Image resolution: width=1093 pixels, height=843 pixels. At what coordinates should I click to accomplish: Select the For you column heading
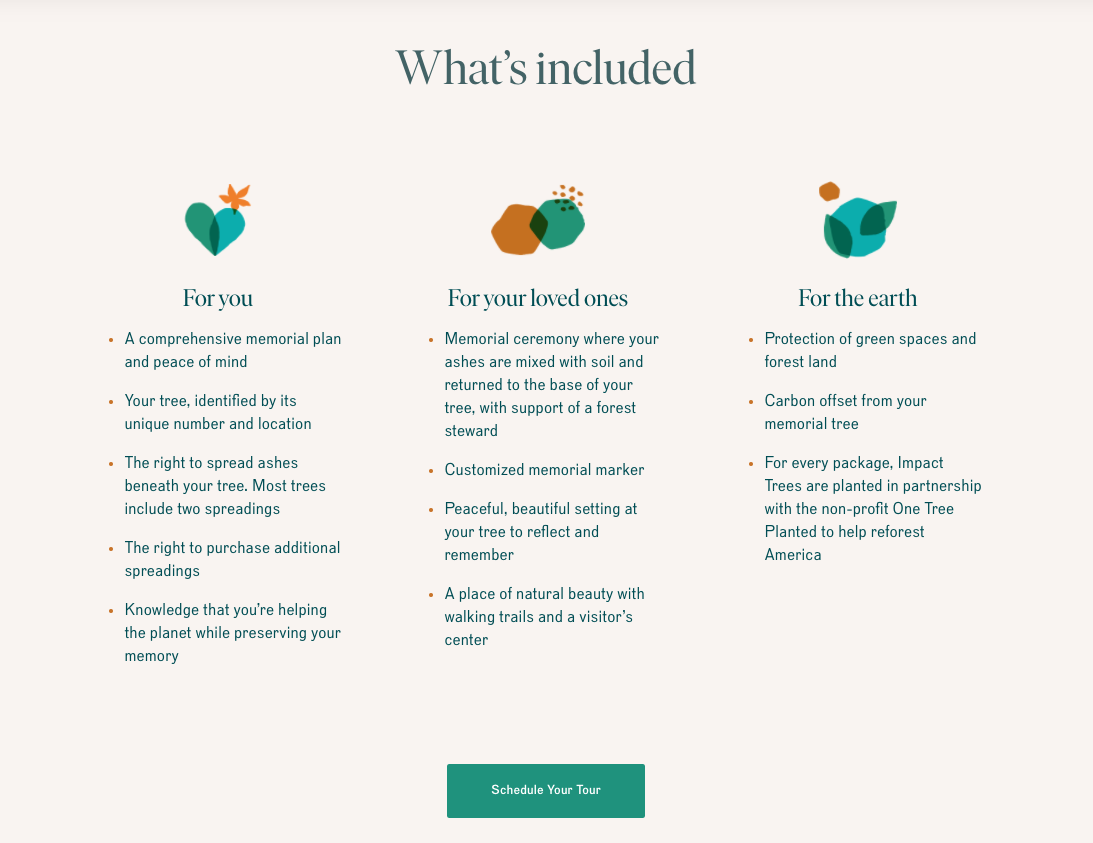pyautogui.click(x=218, y=298)
